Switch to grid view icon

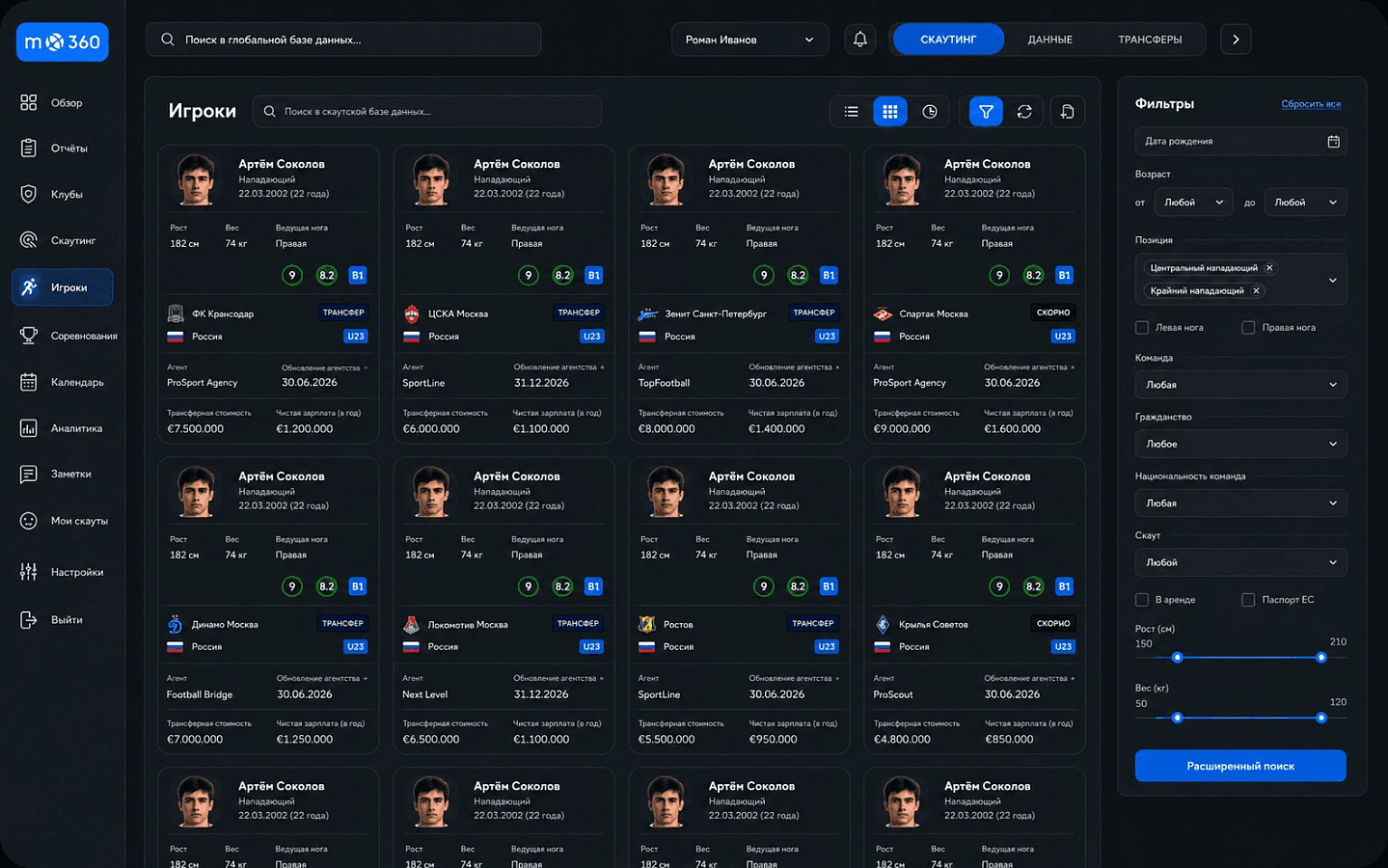(x=890, y=112)
